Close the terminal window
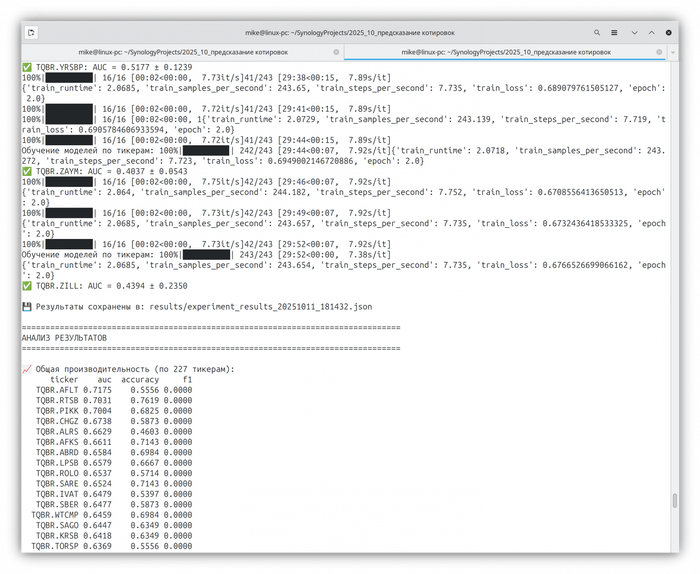 667,33
